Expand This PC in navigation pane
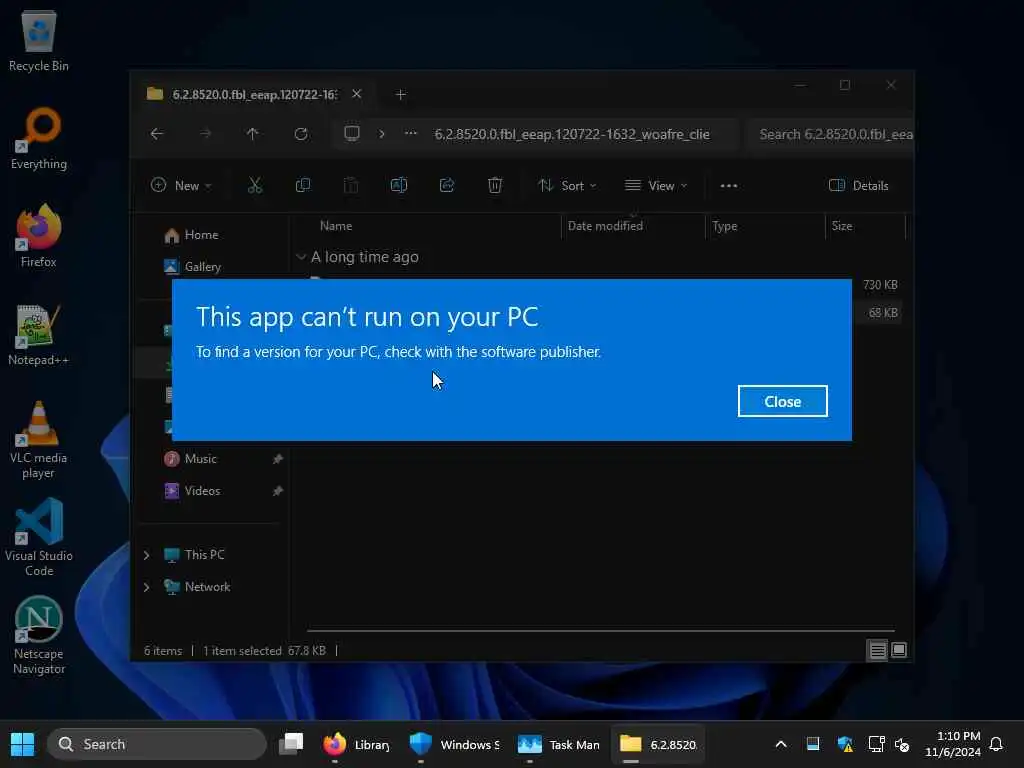Screen dimensions: 1024x768 (x=146, y=555)
